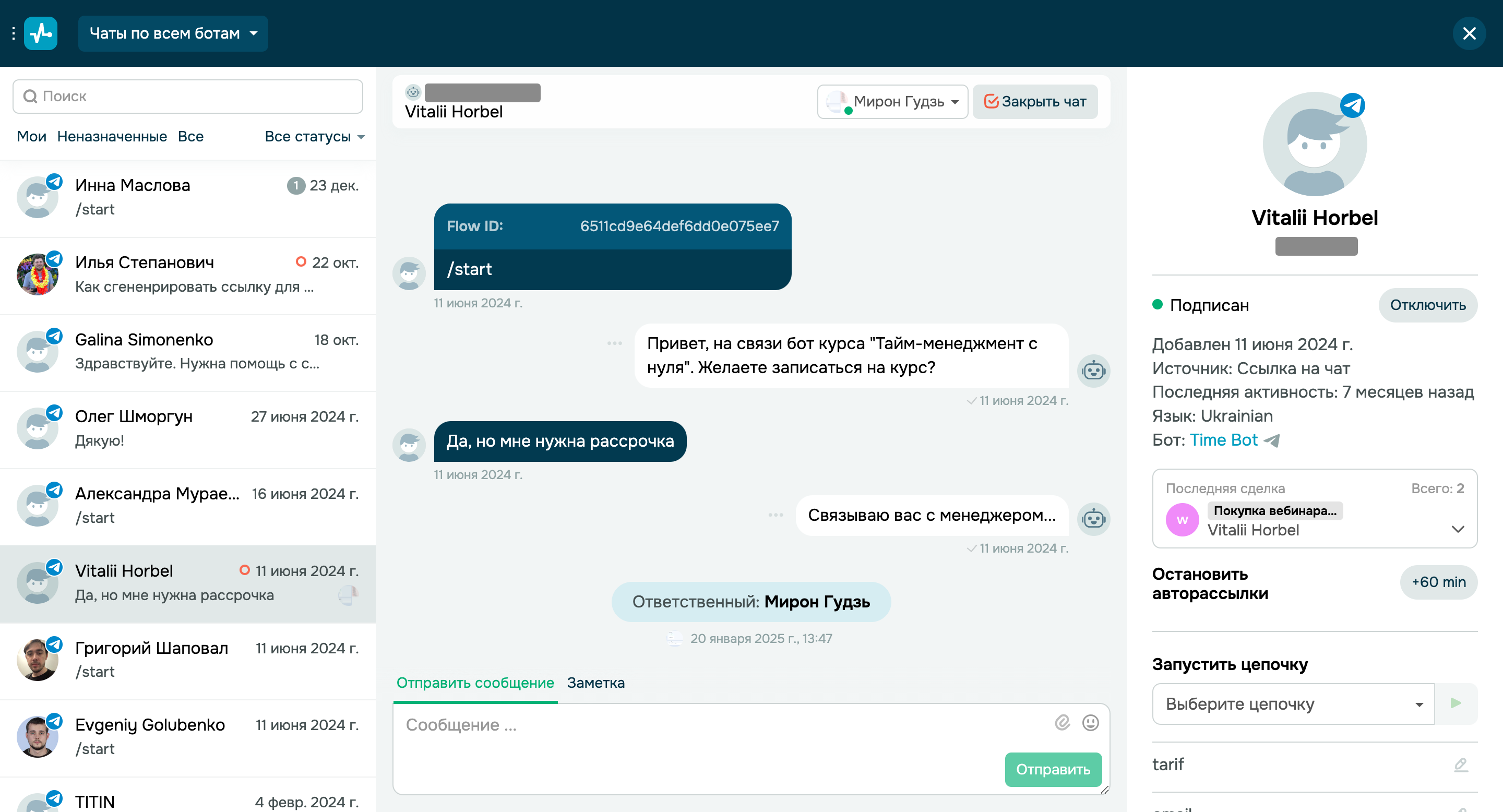Screen dimensions: 1503x812
Task: Pause auto-mailings for +60 min
Action: coord(1439,582)
